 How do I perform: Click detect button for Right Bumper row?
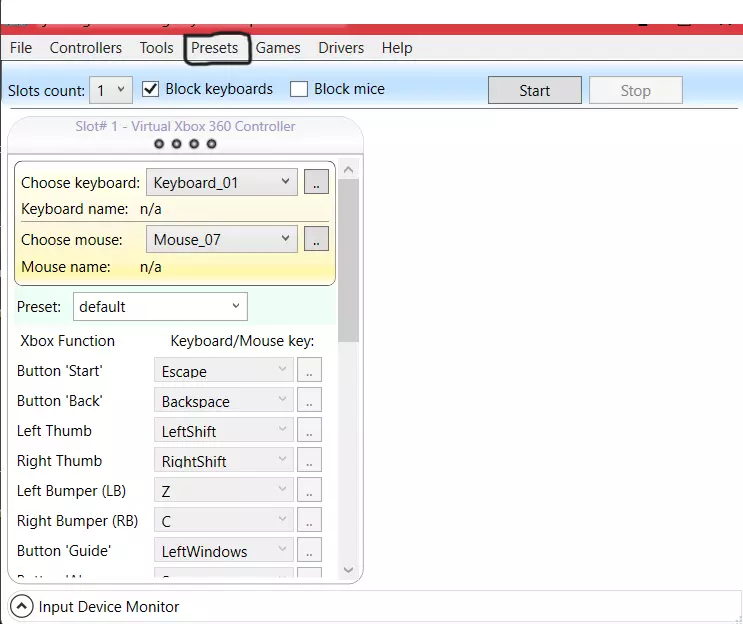tap(309, 520)
